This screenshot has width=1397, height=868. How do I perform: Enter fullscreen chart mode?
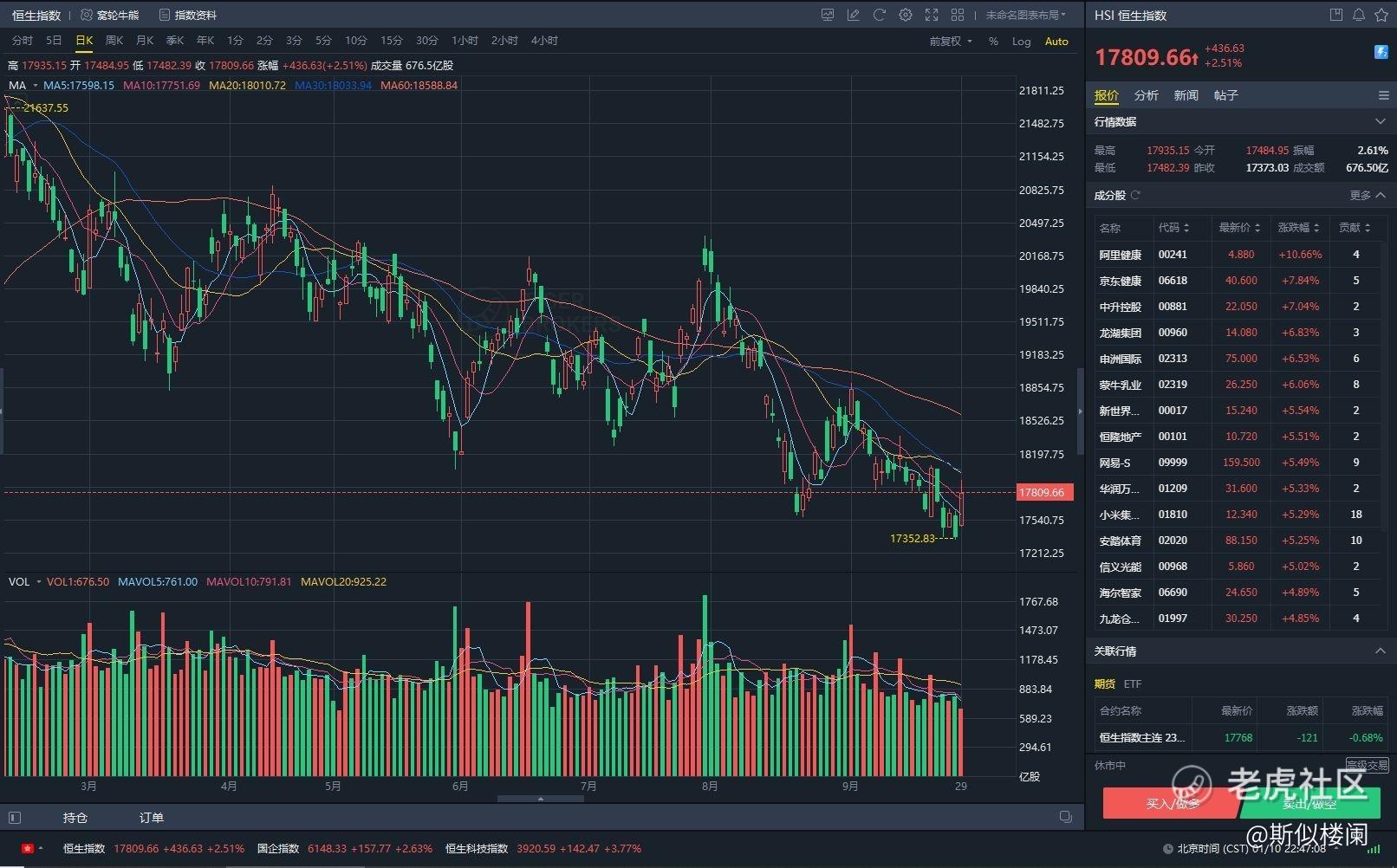(x=932, y=15)
